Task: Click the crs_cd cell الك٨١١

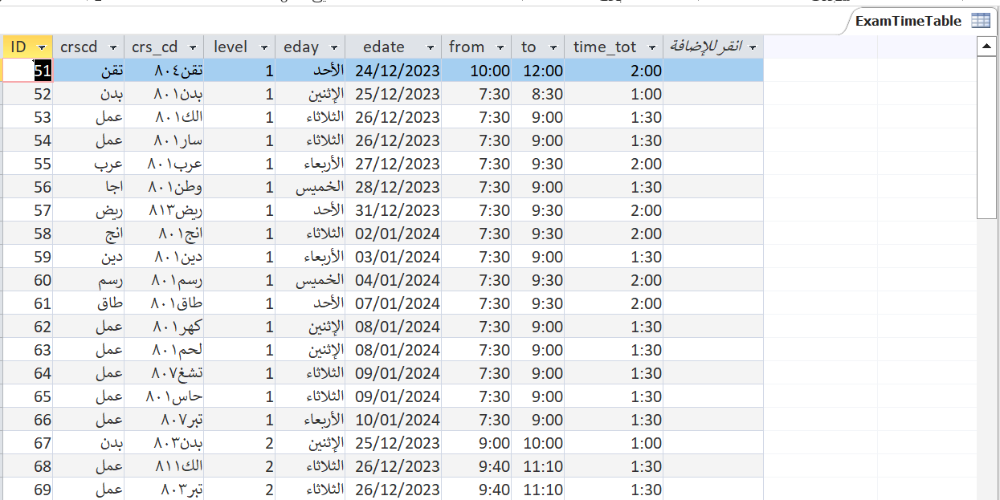Action: click(x=165, y=466)
